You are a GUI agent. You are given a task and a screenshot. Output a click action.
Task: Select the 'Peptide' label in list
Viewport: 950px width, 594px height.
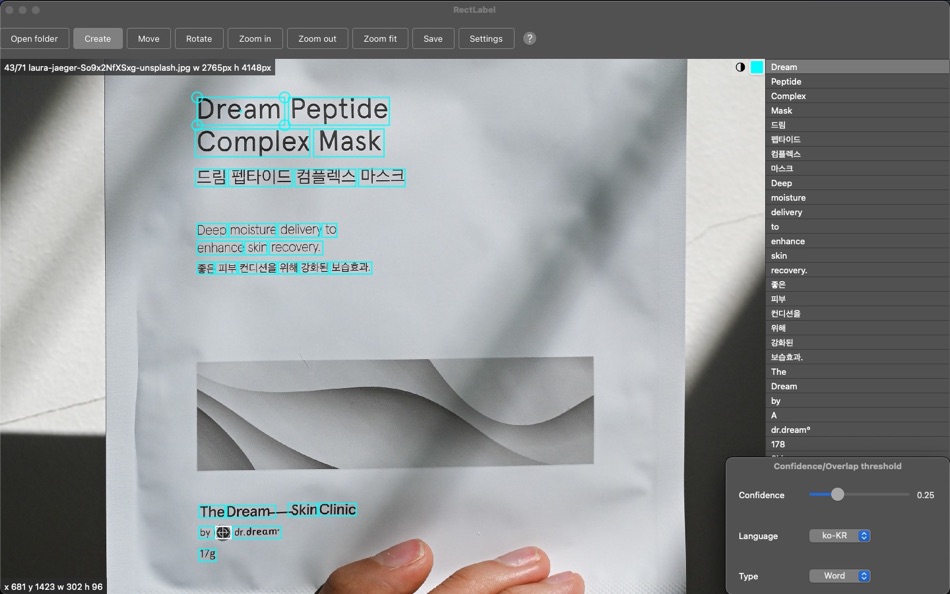[857, 82]
